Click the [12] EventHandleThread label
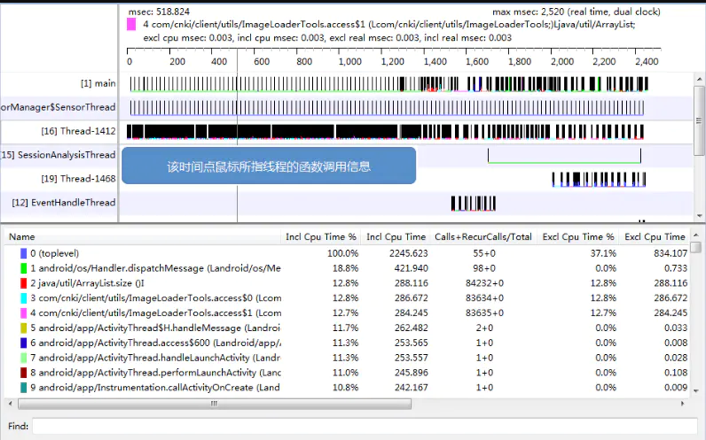The image size is (706, 440). (63, 203)
